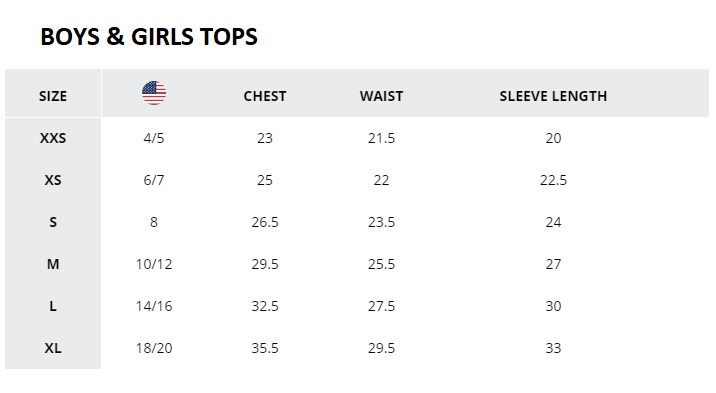Click the US flag icon
The width and height of the screenshot is (716, 393).
tap(154, 93)
